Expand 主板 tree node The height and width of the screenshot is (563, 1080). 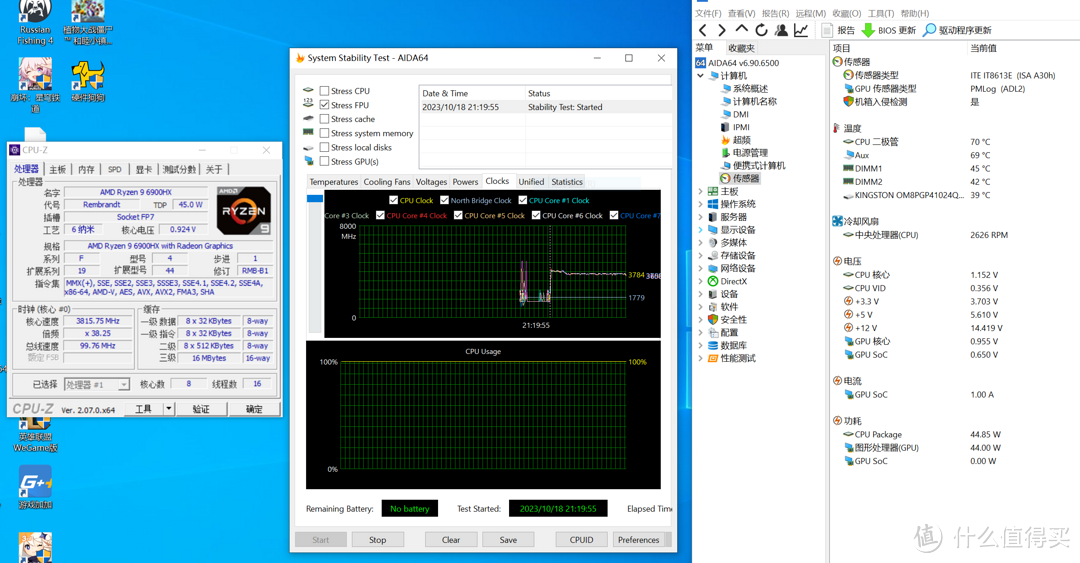coord(700,192)
